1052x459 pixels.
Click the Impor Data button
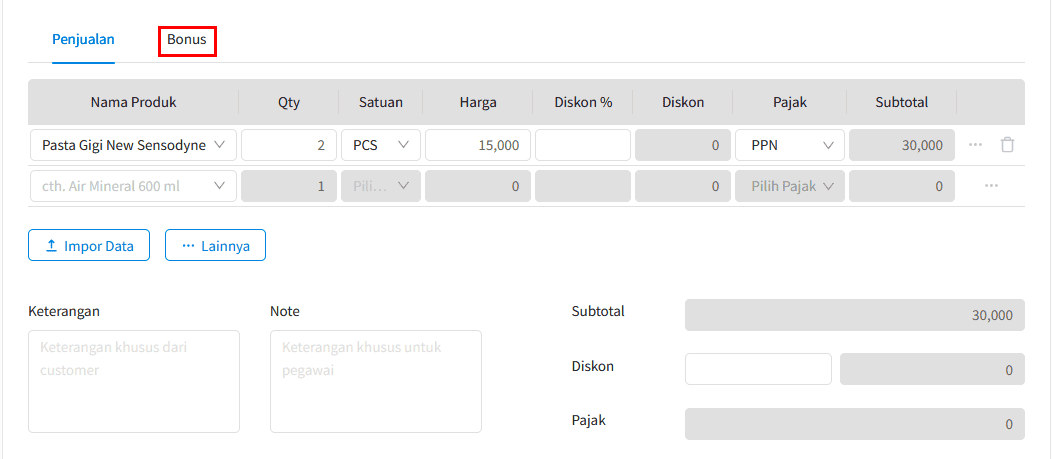(x=89, y=246)
